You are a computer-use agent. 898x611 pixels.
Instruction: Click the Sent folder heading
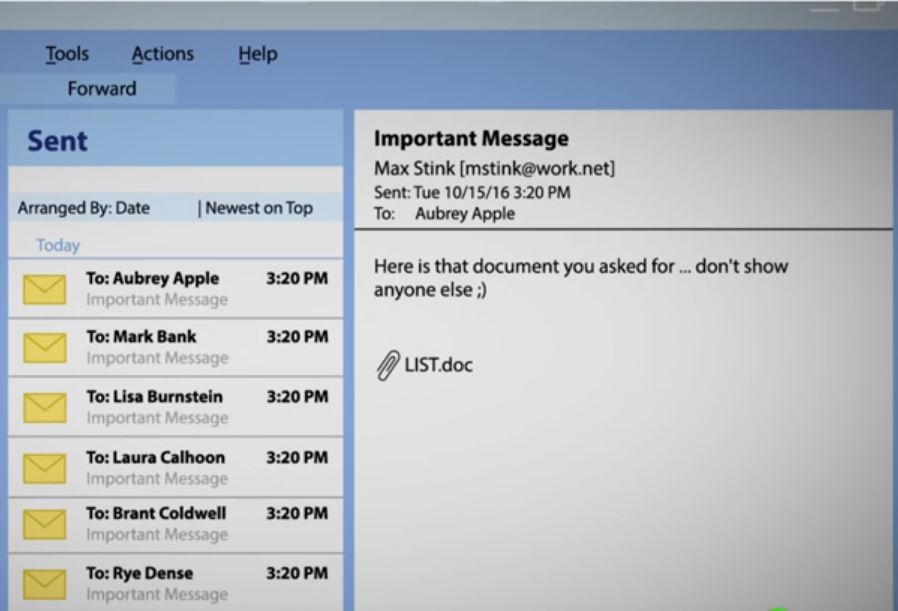(57, 141)
